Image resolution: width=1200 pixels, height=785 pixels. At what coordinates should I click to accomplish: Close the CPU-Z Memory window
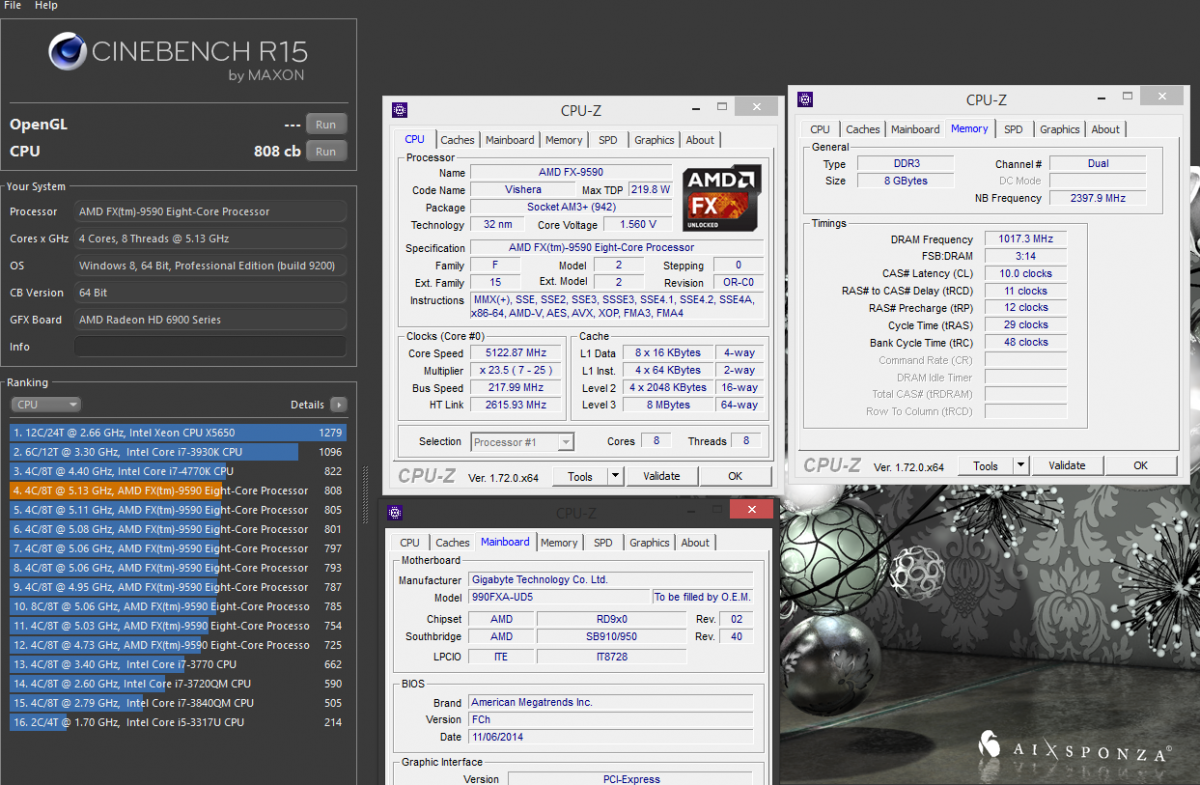[x=1163, y=96]
